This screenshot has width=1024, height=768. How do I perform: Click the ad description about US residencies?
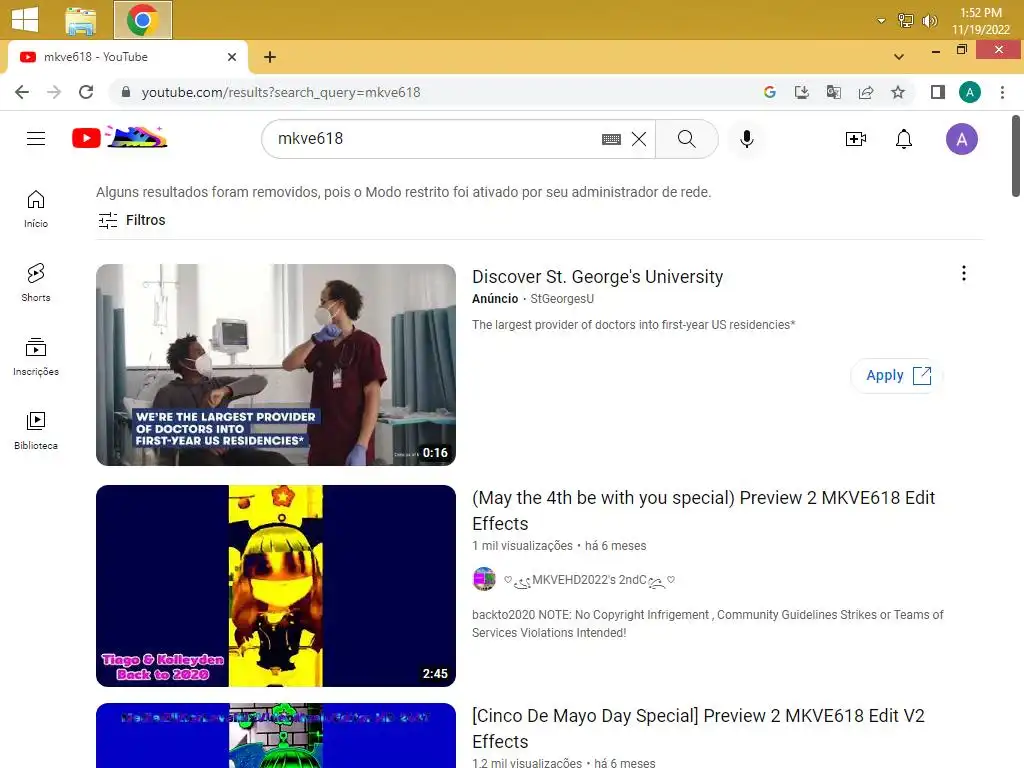pyautogui.click(x=633, y=325)
